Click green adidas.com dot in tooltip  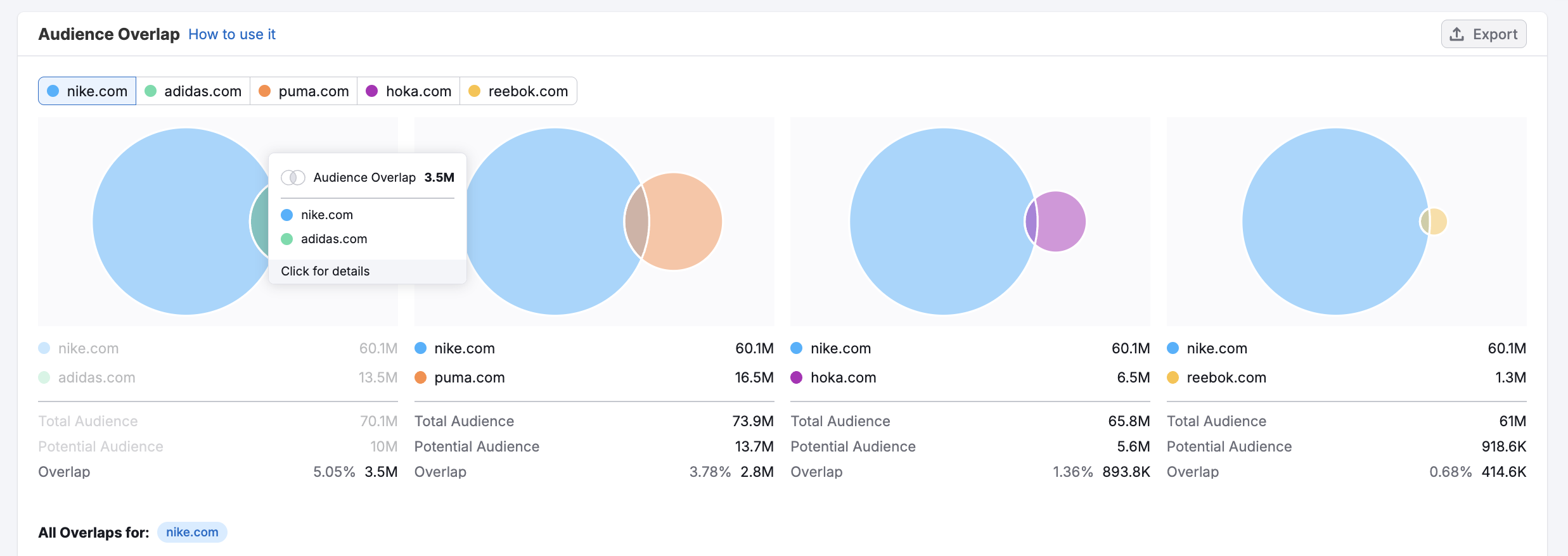pos(286,239)
